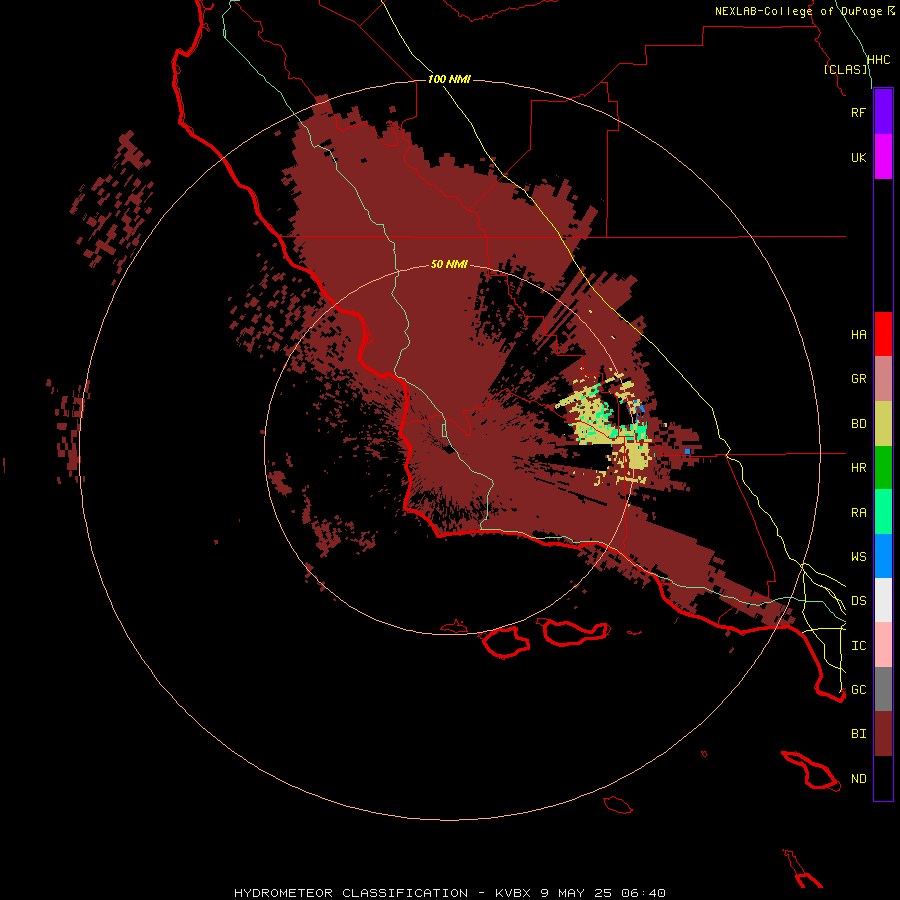Click the 'HYDROMETEOR CLASSIFICATION' title text
The width and height of the screenshot is (900, 900).
coord(351,893)
